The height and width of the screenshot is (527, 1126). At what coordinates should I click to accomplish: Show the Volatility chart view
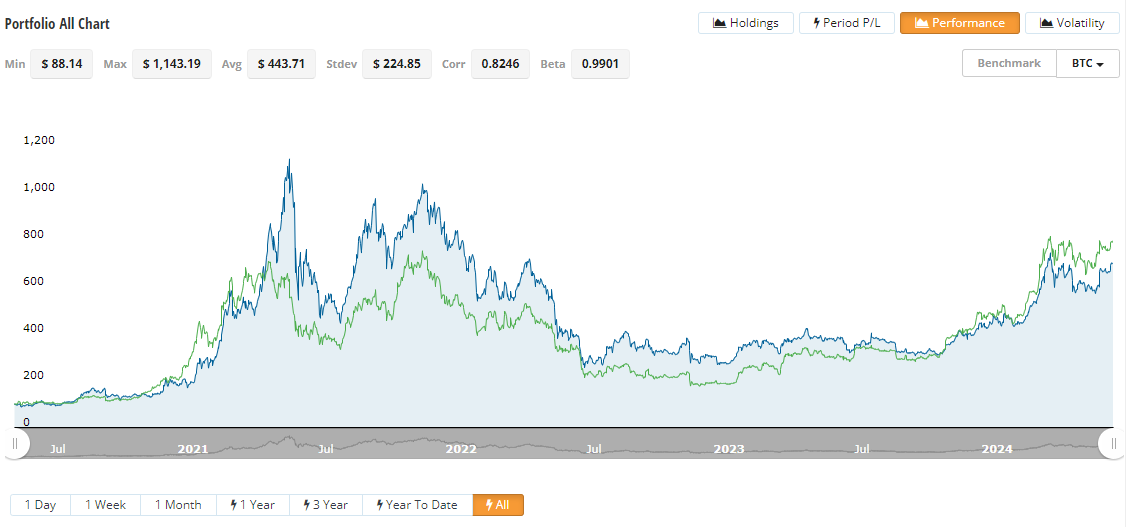[x=1072, y=23]
